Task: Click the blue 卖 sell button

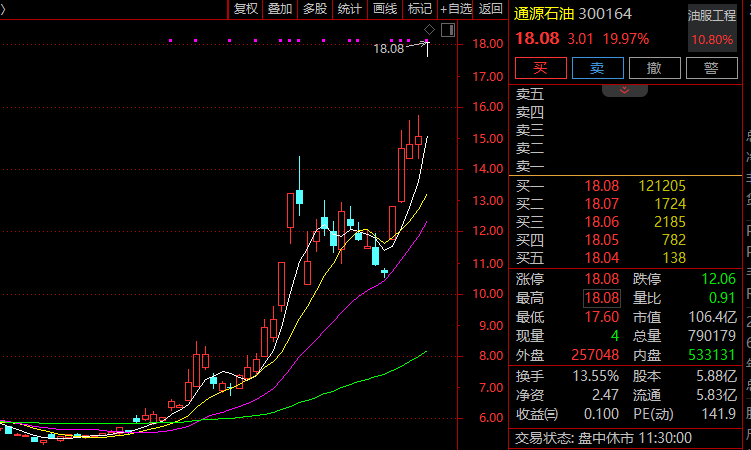Action: coord(597,68)
